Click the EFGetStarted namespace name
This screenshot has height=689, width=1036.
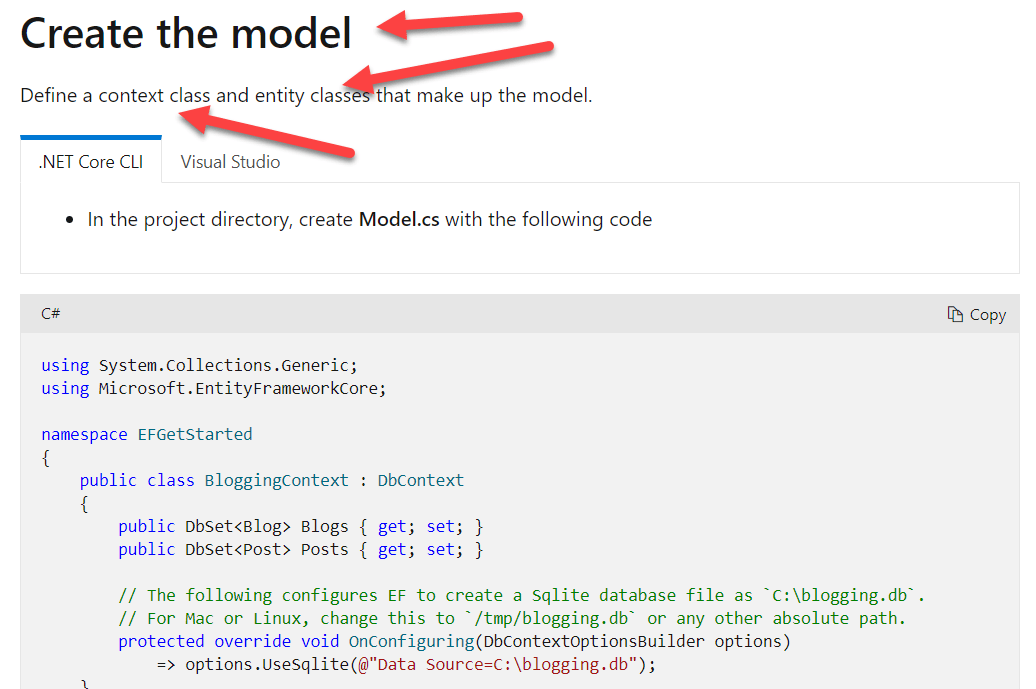(195, 434)
